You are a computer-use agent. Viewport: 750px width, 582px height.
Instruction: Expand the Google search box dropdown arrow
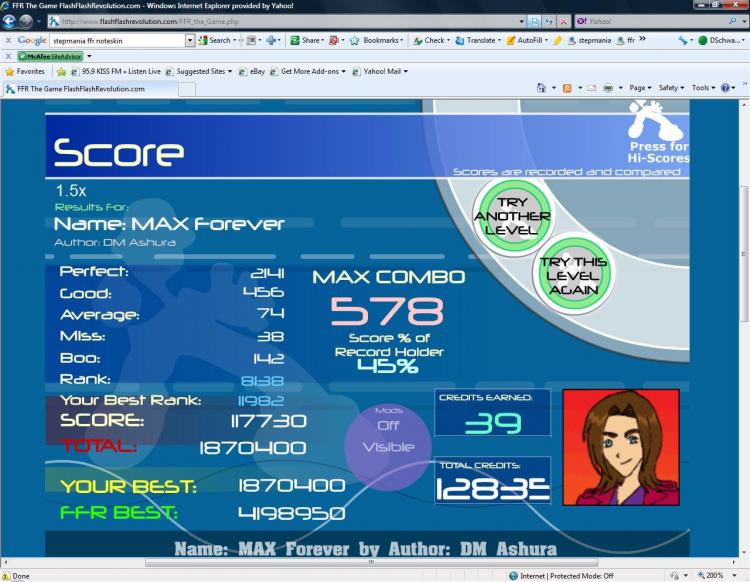[190, 41]
